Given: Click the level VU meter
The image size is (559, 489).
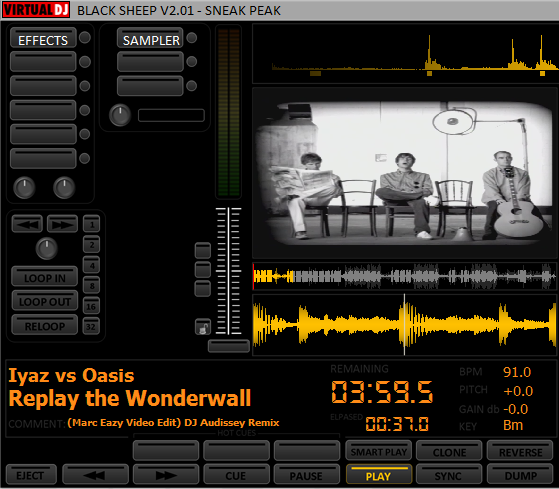Looking at the screenshot, I should click(229, 112).
